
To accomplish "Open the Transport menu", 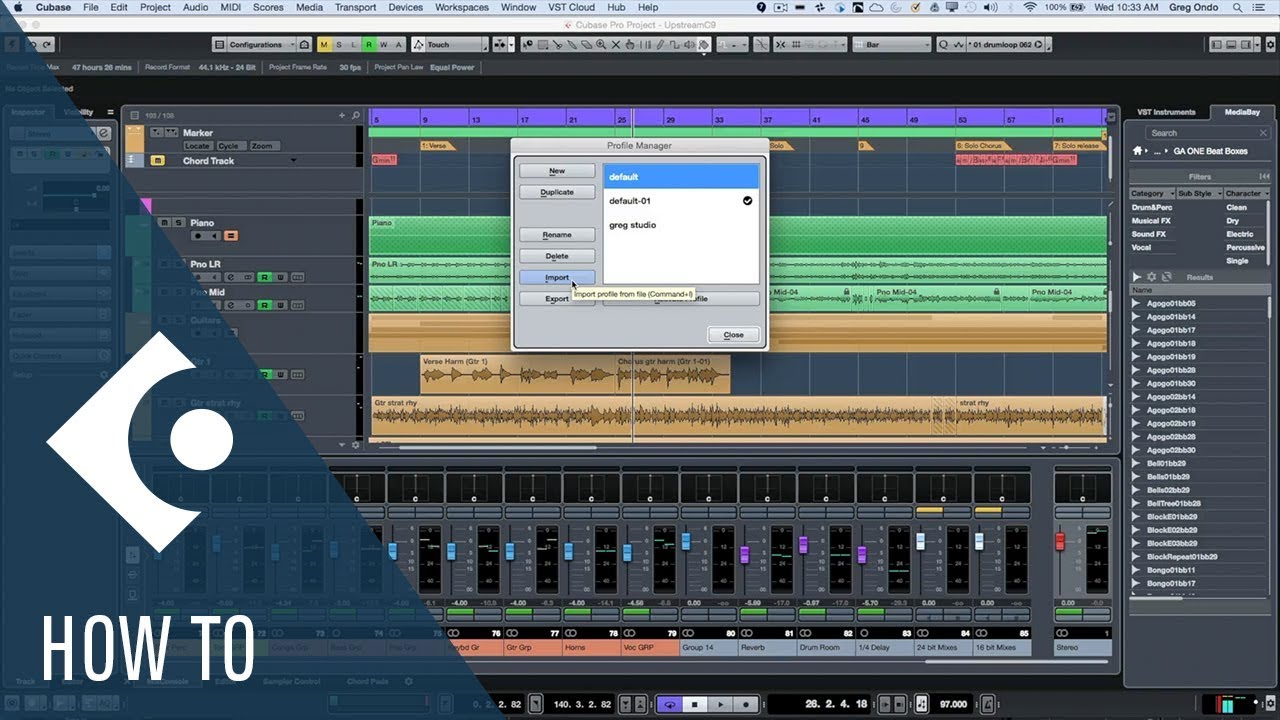I will [x=355, y=7].
